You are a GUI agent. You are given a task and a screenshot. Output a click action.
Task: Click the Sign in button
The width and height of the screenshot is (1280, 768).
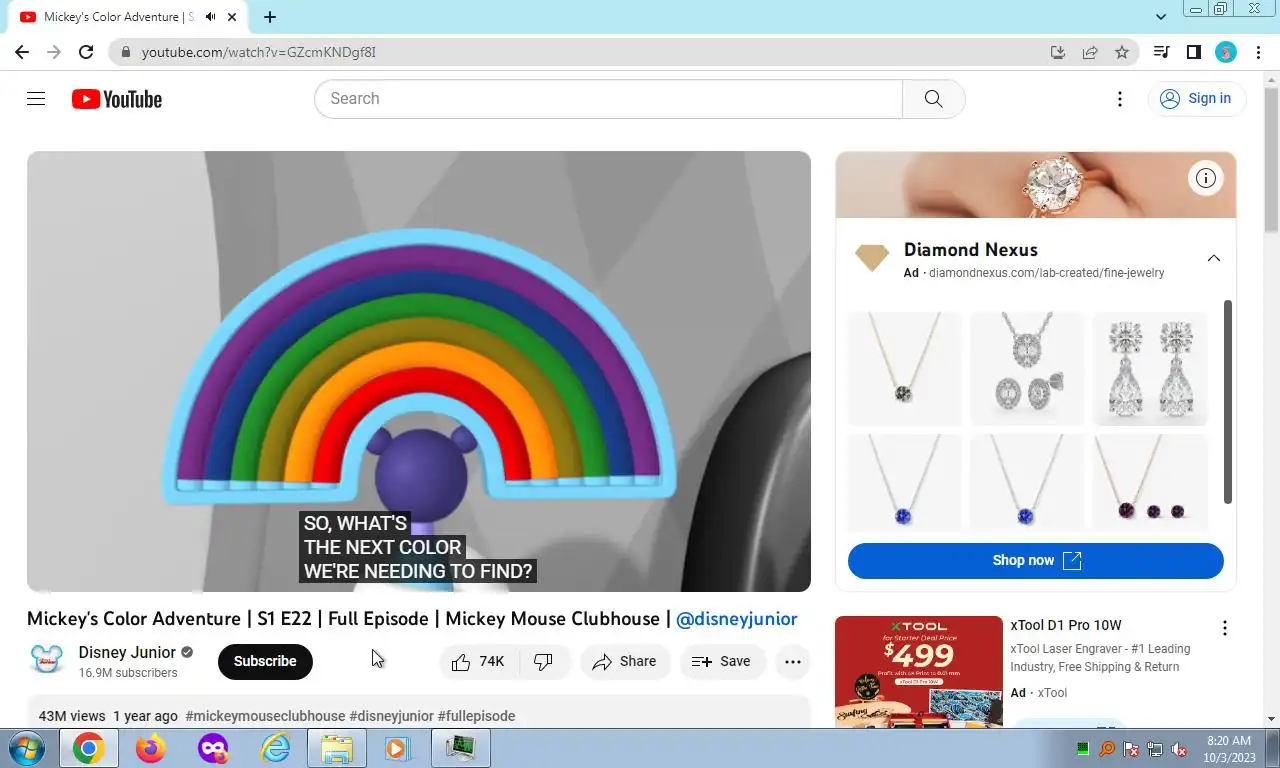click(x=1196, y=98)
